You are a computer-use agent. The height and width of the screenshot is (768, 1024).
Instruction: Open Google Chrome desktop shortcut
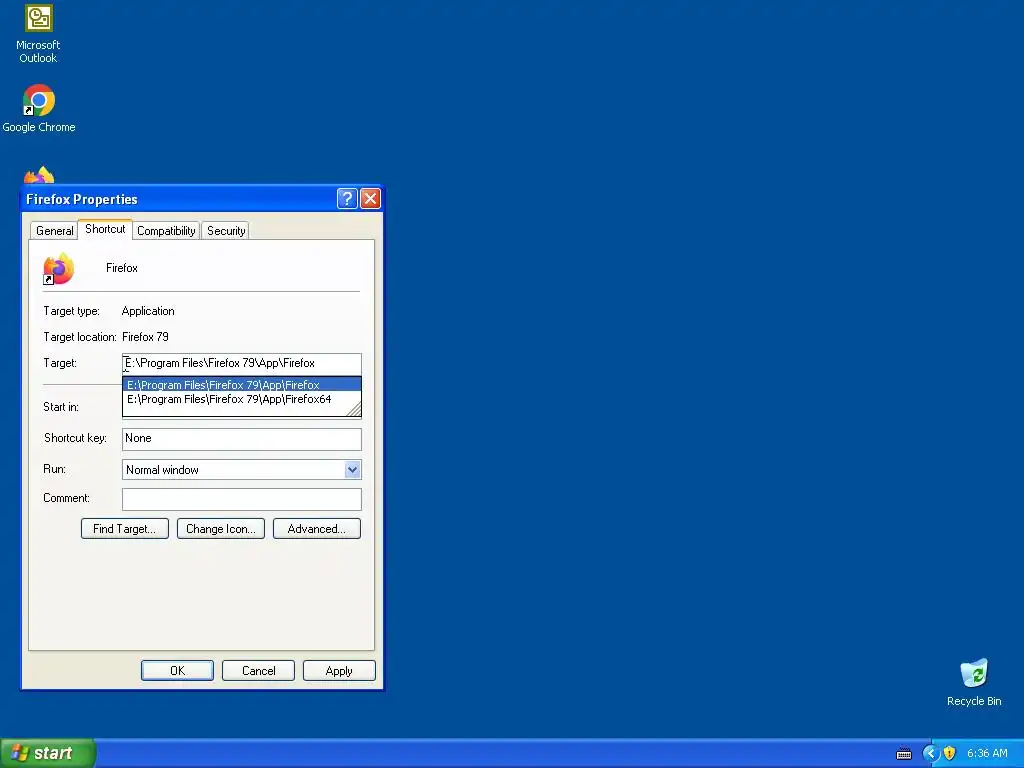coord(39,108)
